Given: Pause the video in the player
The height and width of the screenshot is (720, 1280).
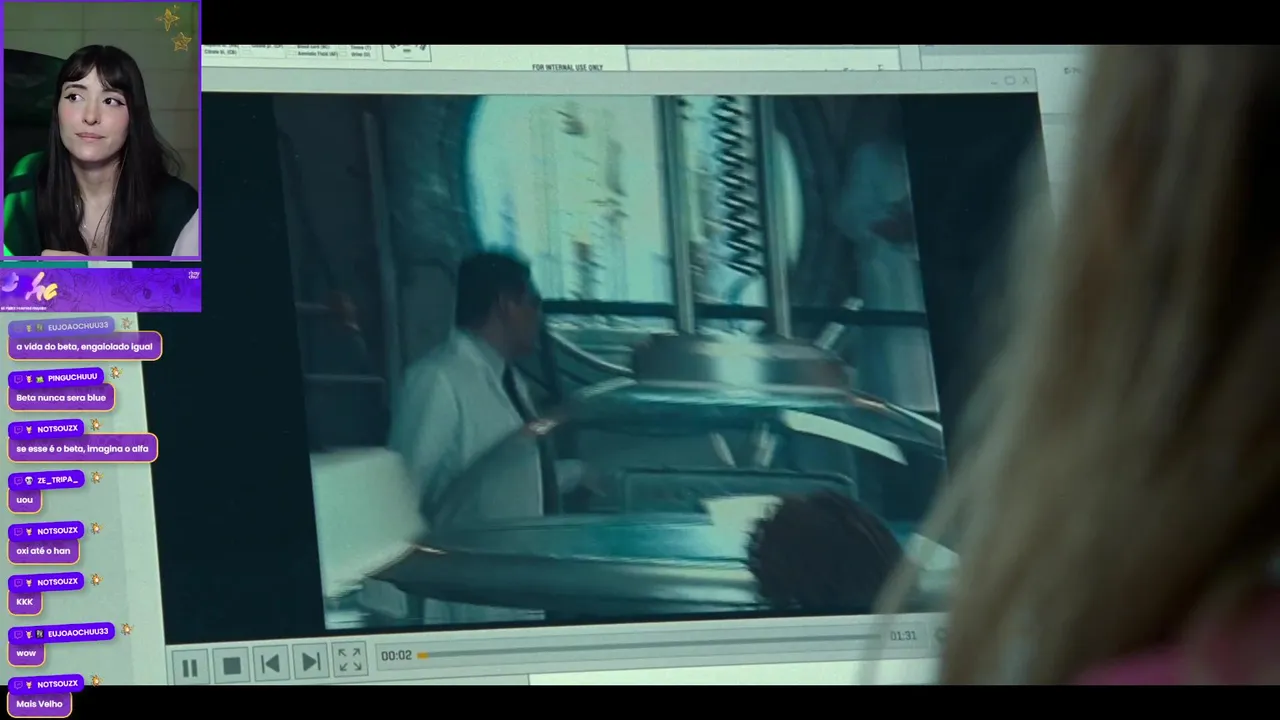Looking at the screenshot, I should [x=189, y=667].
